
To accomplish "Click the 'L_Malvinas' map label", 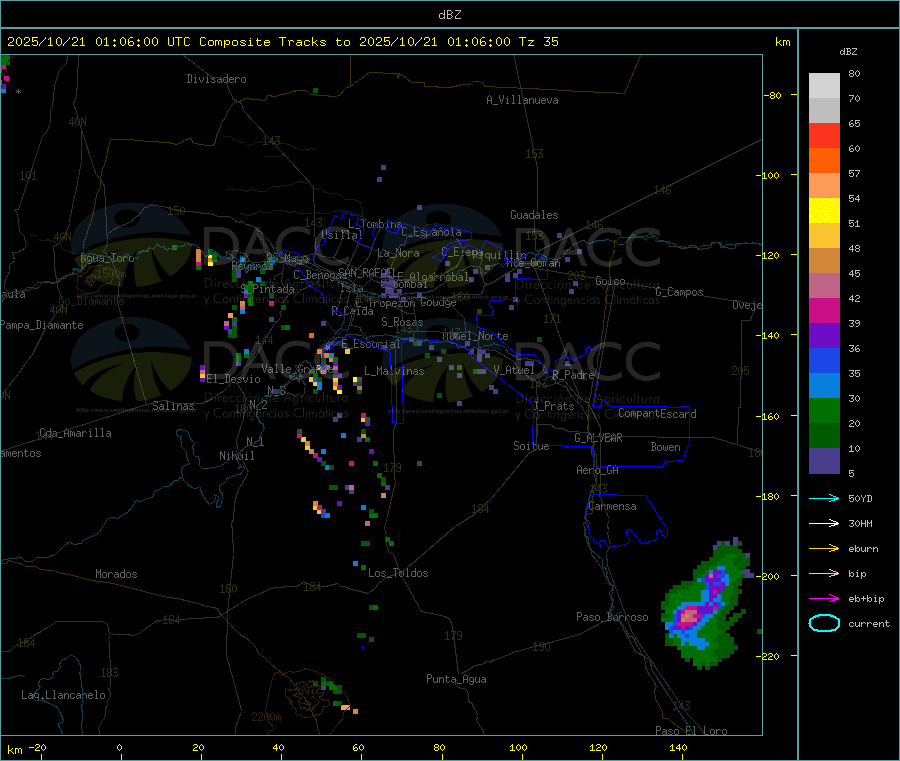I will [x=394, y=371].
